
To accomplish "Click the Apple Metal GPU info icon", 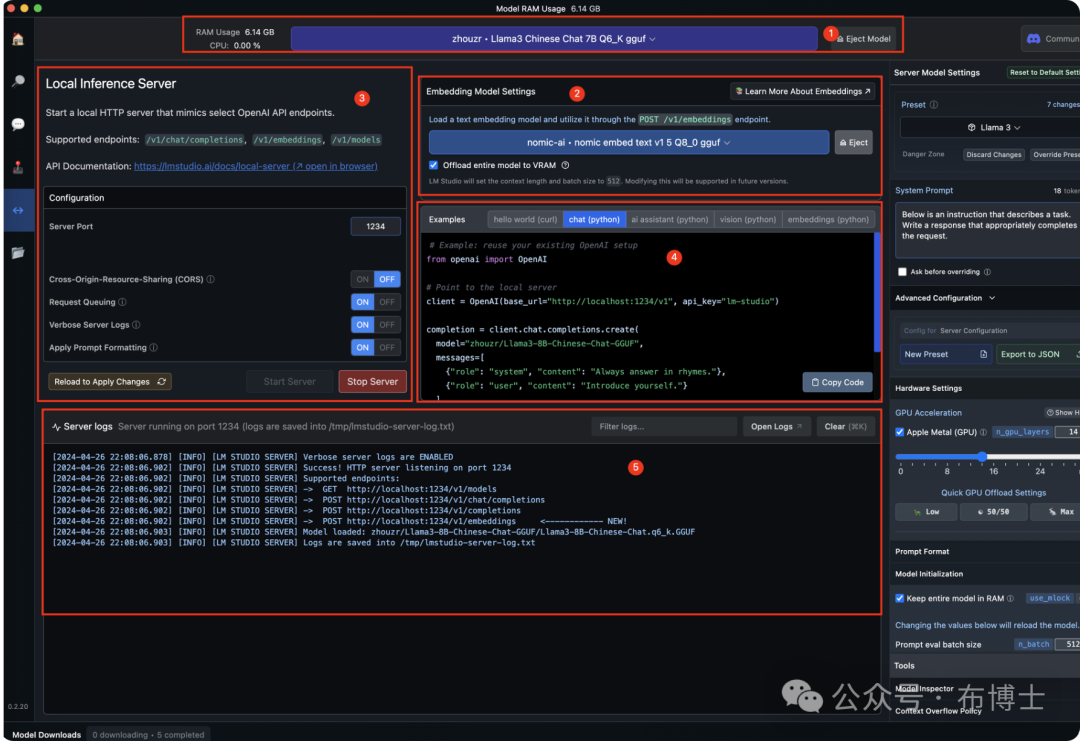I will (x=984, y=432).
